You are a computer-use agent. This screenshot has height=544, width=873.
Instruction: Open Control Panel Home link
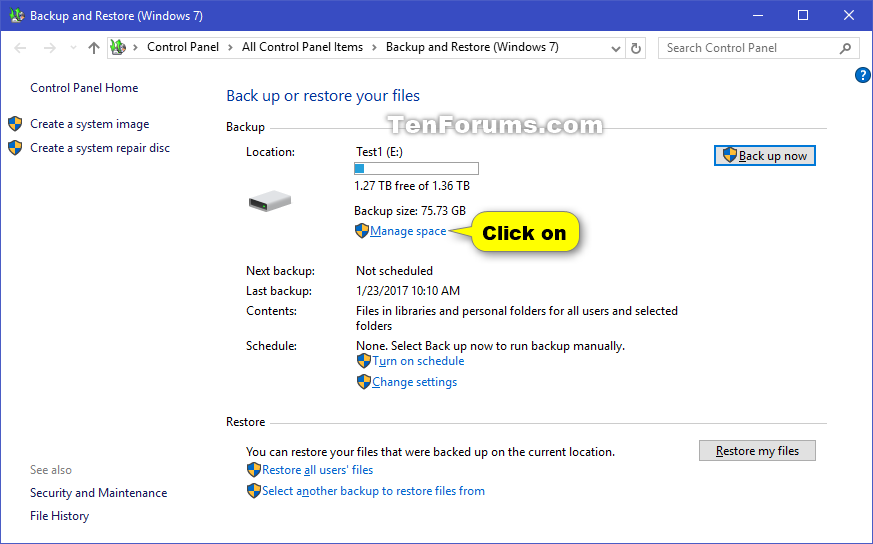(84, 88)
